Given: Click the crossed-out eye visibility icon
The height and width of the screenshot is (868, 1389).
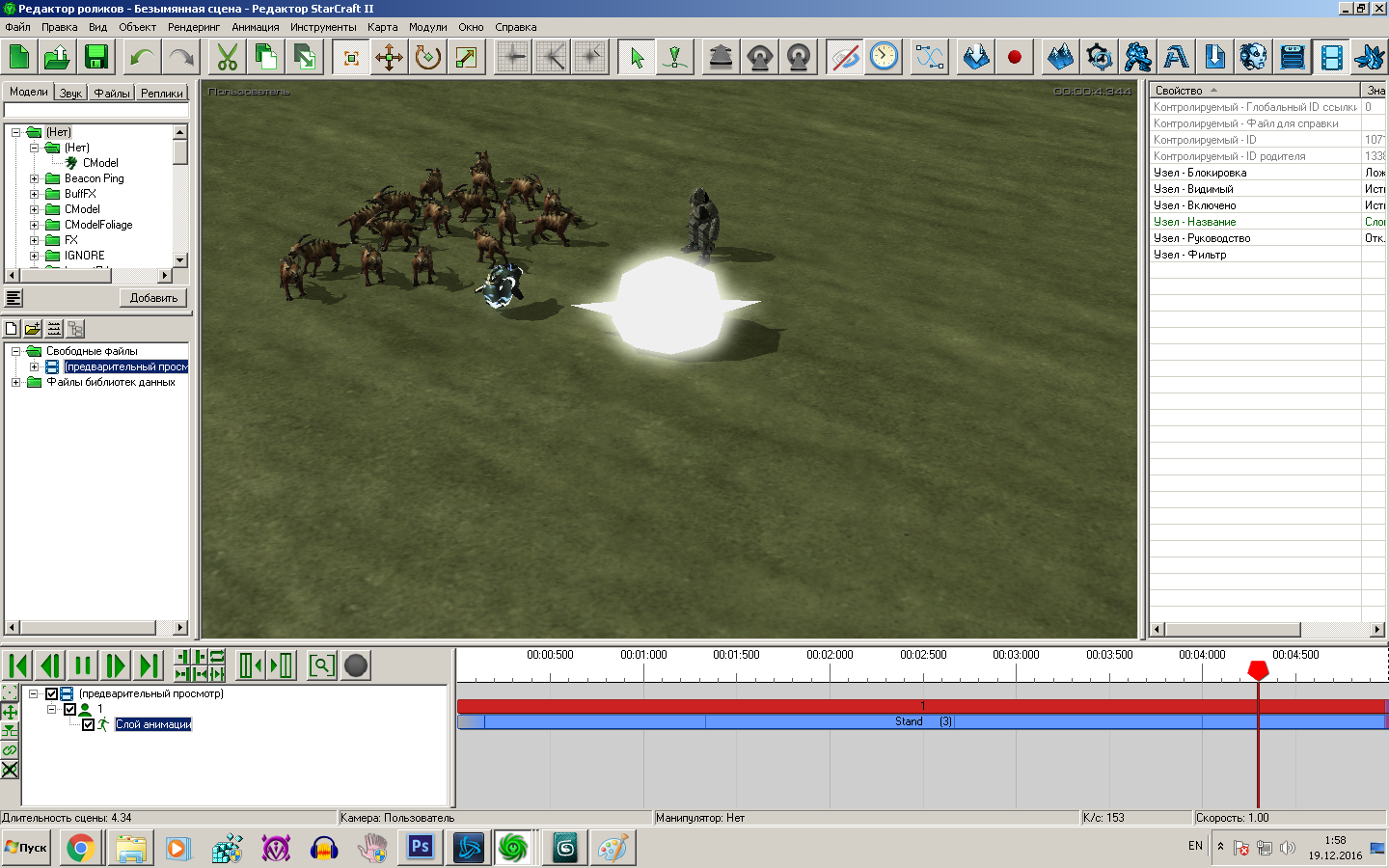Looking at the screenshot, I should tap(845, 57).
